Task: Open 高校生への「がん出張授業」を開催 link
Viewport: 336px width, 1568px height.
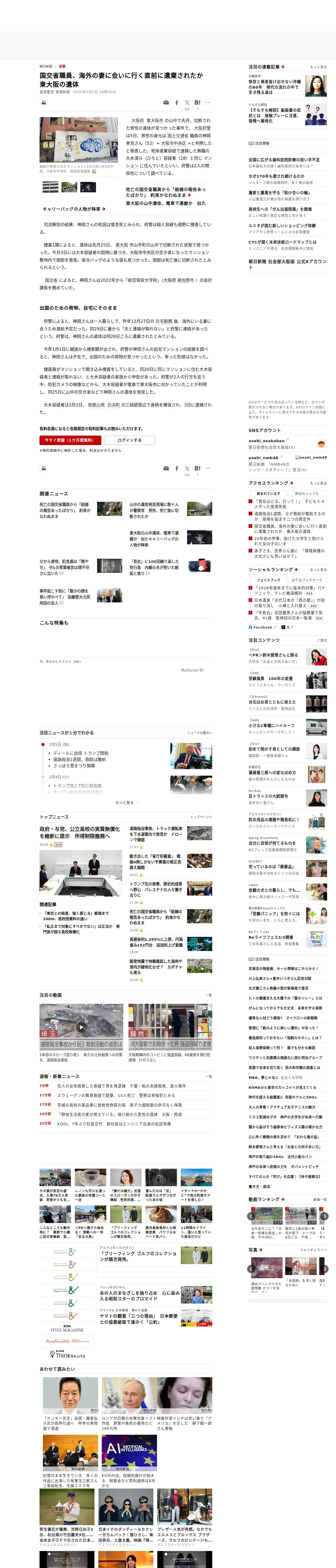Action: (x=280, y=209)
